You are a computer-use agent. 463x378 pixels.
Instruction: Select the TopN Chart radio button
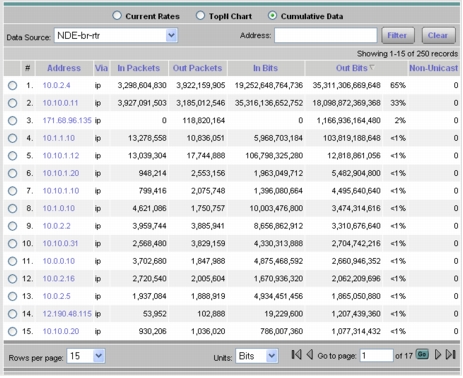pyautogui.click(x=200, y=15)
